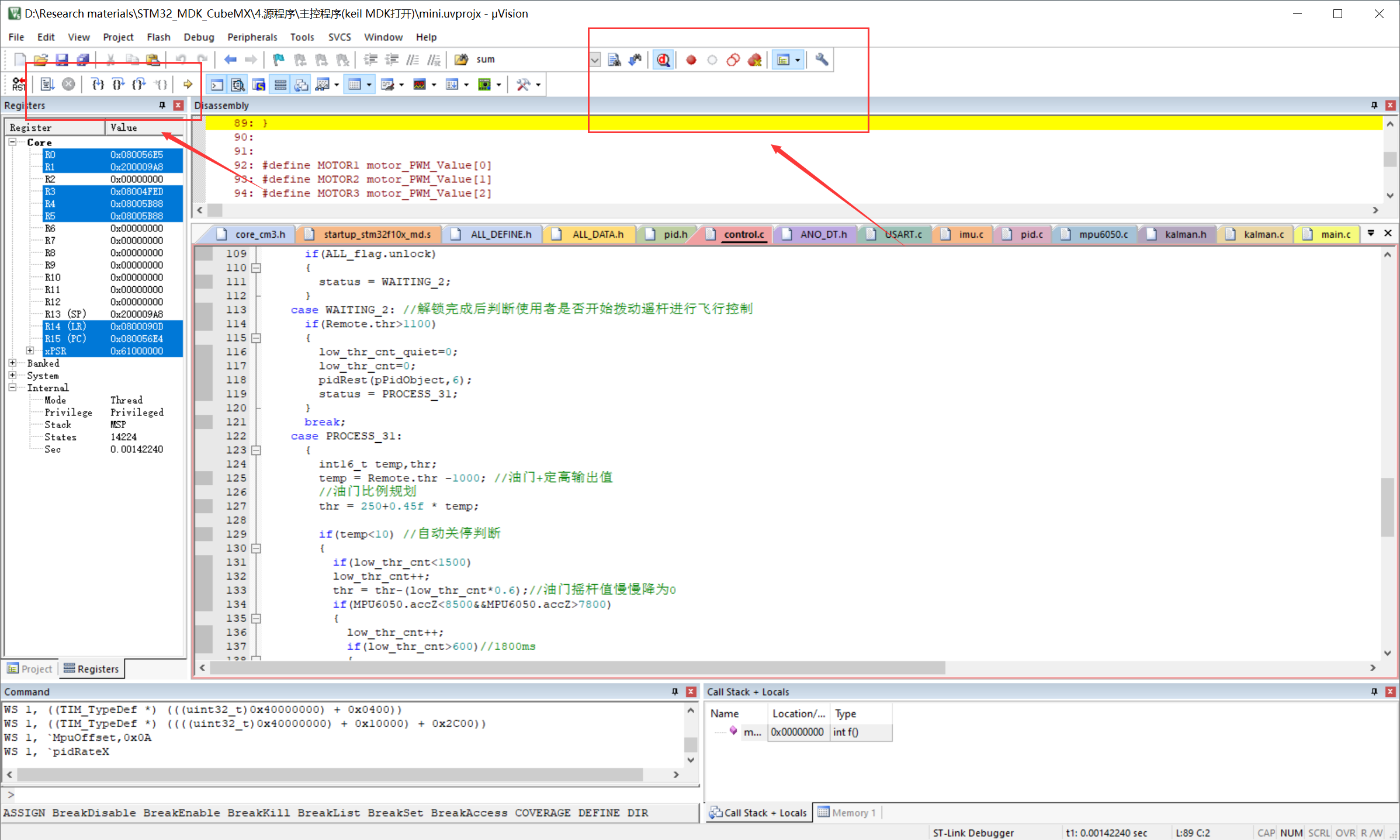Image resolution: width=1400 pixels, height=840 pixels.
Task: Collapse the Core registers tree node
Action: 12,142
